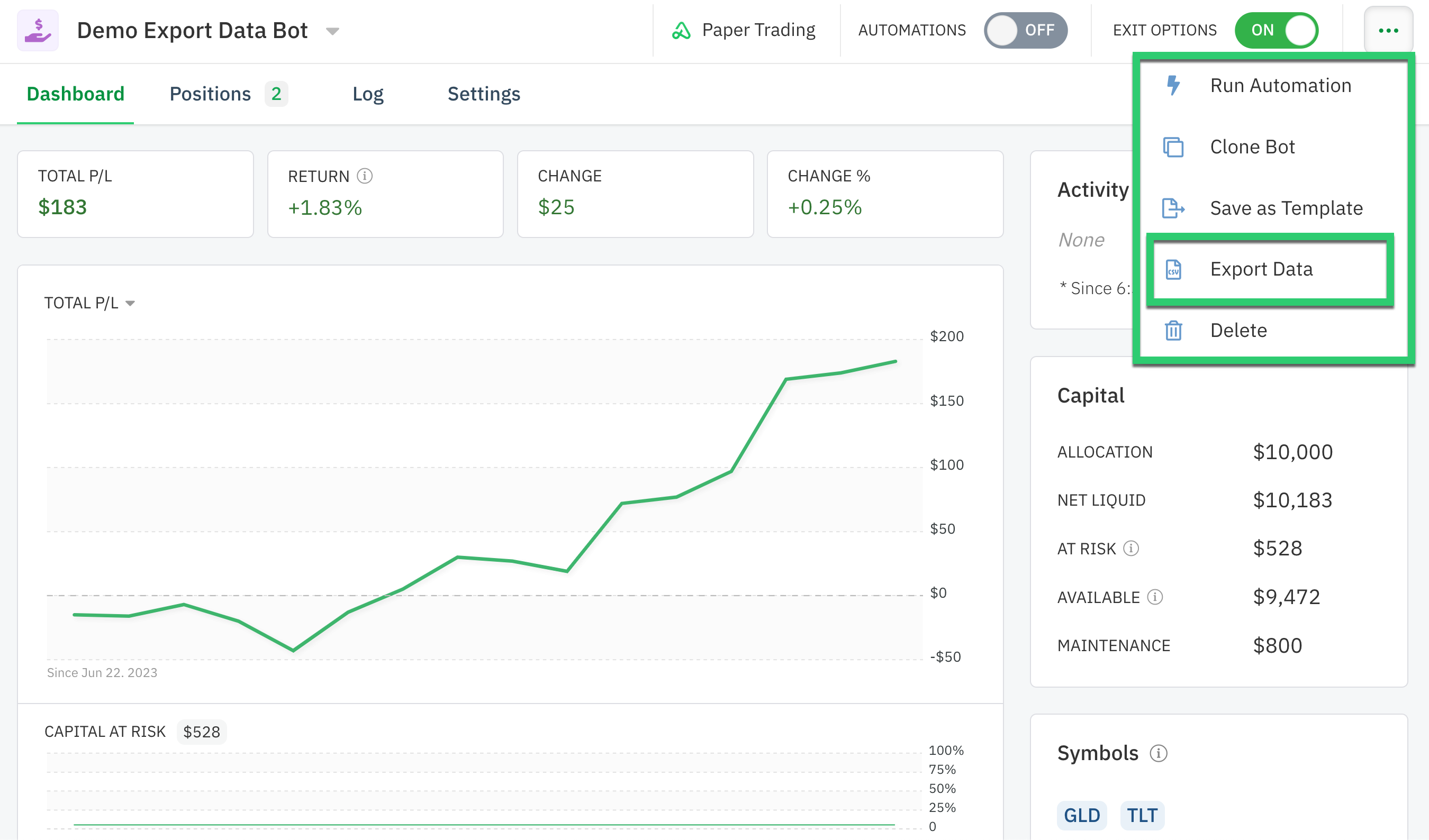Click the GLD symbol tag
The width and height of the screenshot is (1429, 840).
tap(1081, 815)
